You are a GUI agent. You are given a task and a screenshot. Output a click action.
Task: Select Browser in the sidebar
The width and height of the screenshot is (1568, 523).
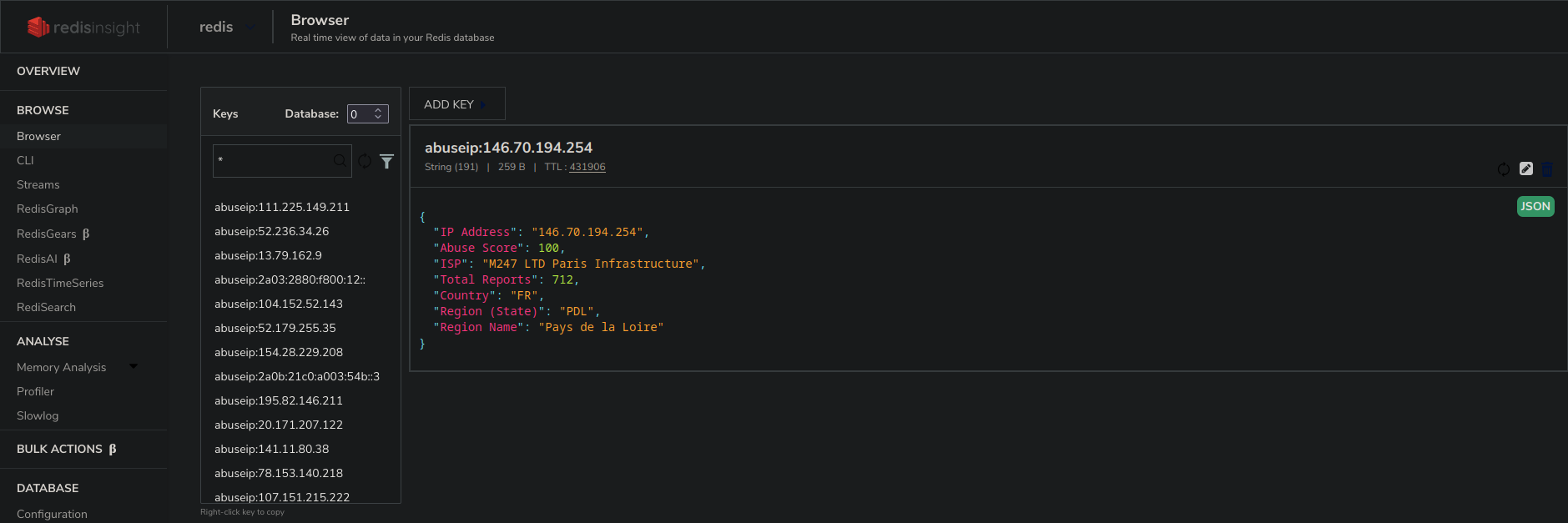(38, 136)
